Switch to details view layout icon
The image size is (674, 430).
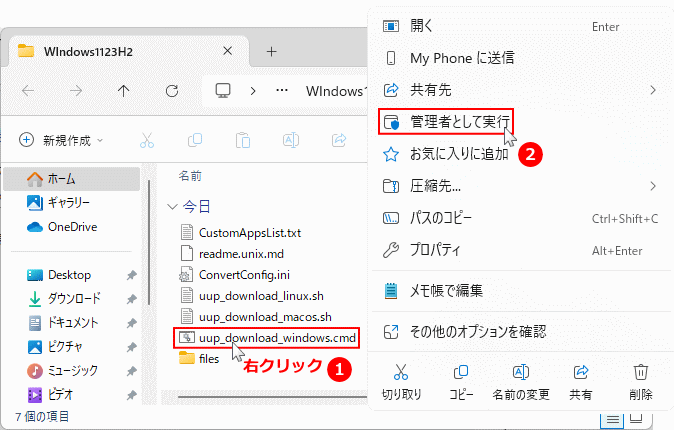point(612,419)
